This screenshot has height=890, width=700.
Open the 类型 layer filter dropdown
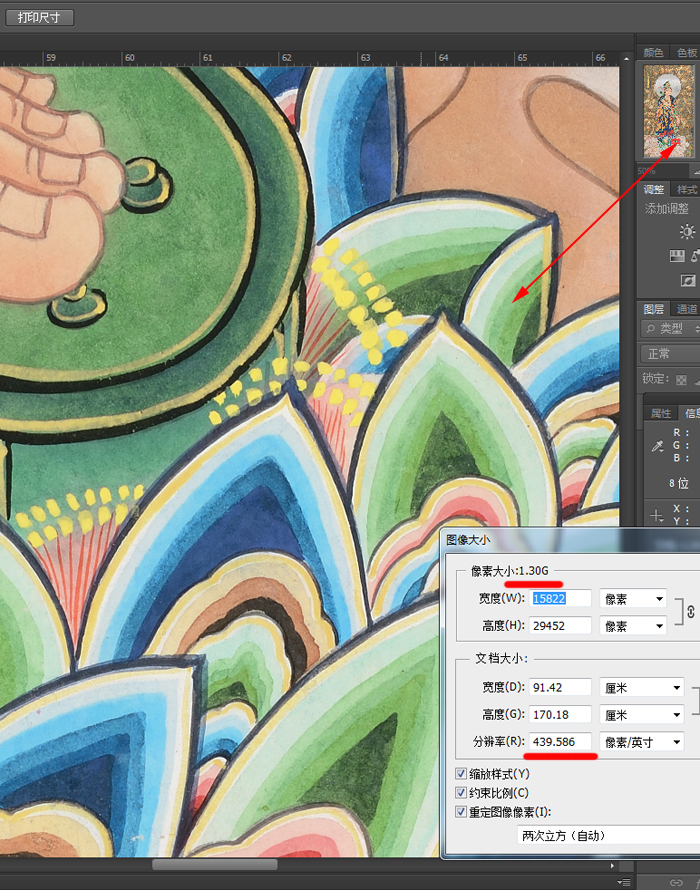coord(670,329)
